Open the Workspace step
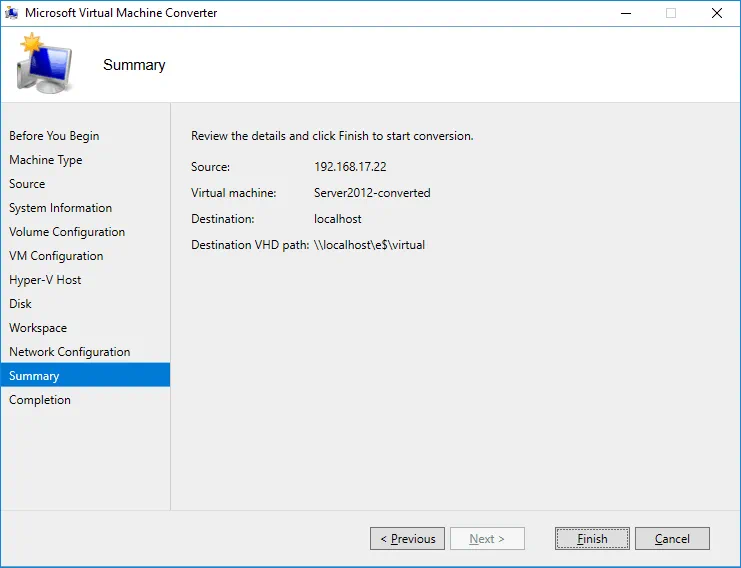The height and width of the screenshot is (568, 741). (x=38, y=328)
